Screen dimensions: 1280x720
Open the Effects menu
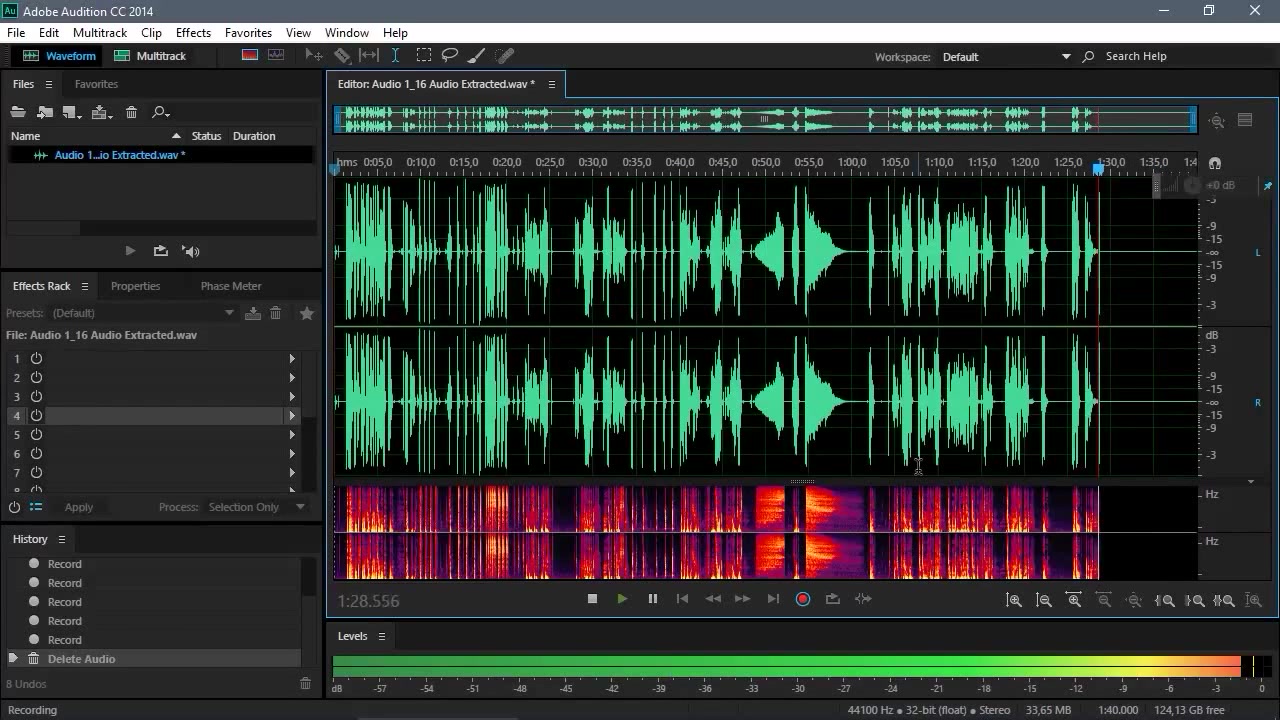click(x=193, y=33)
